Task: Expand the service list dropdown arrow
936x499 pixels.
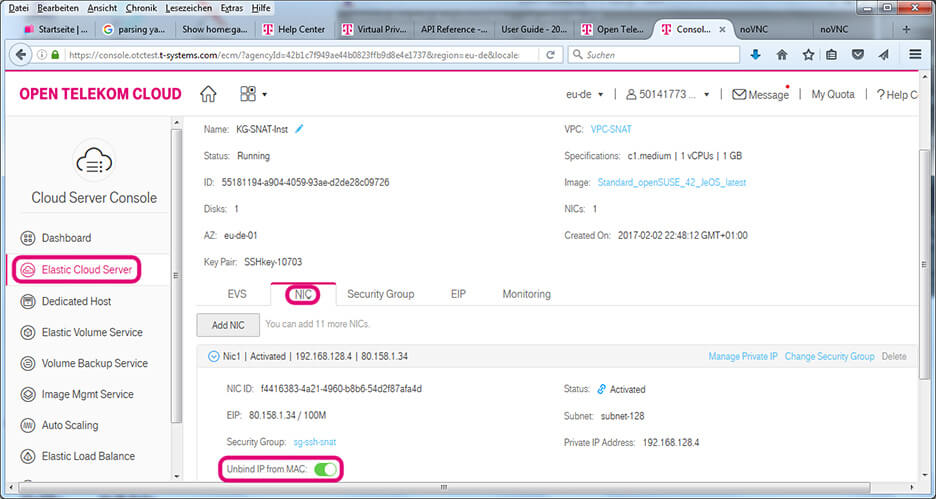Action: 264,94
